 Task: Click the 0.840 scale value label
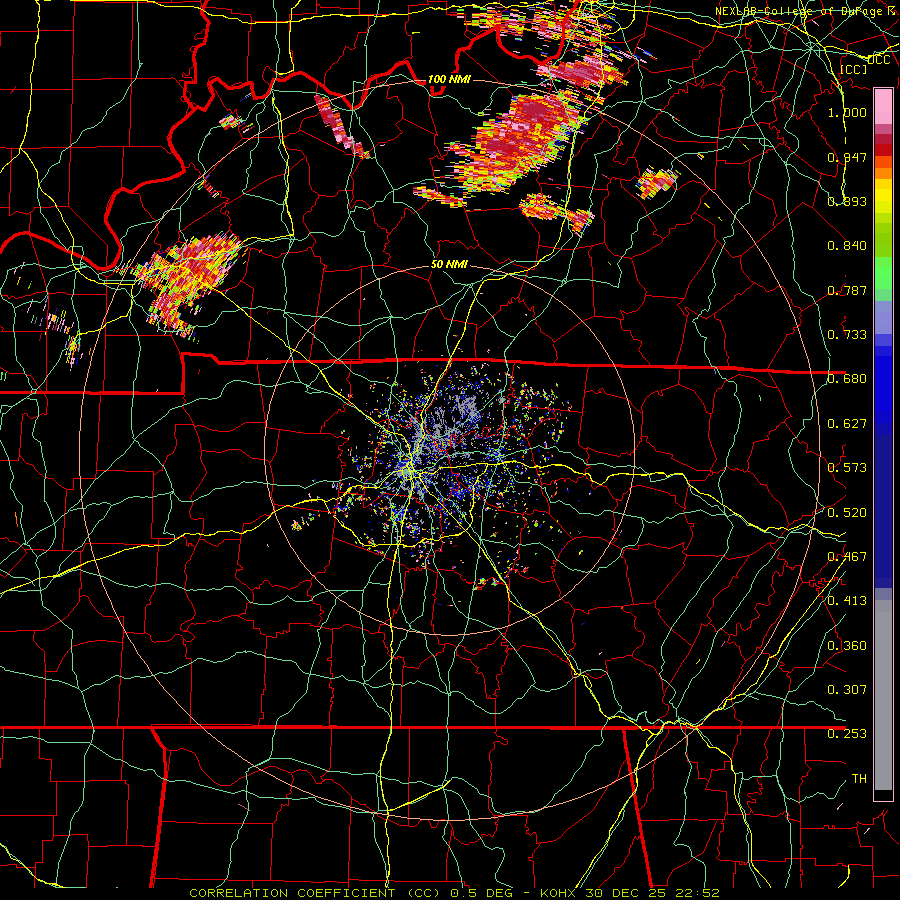click(847, 246)
